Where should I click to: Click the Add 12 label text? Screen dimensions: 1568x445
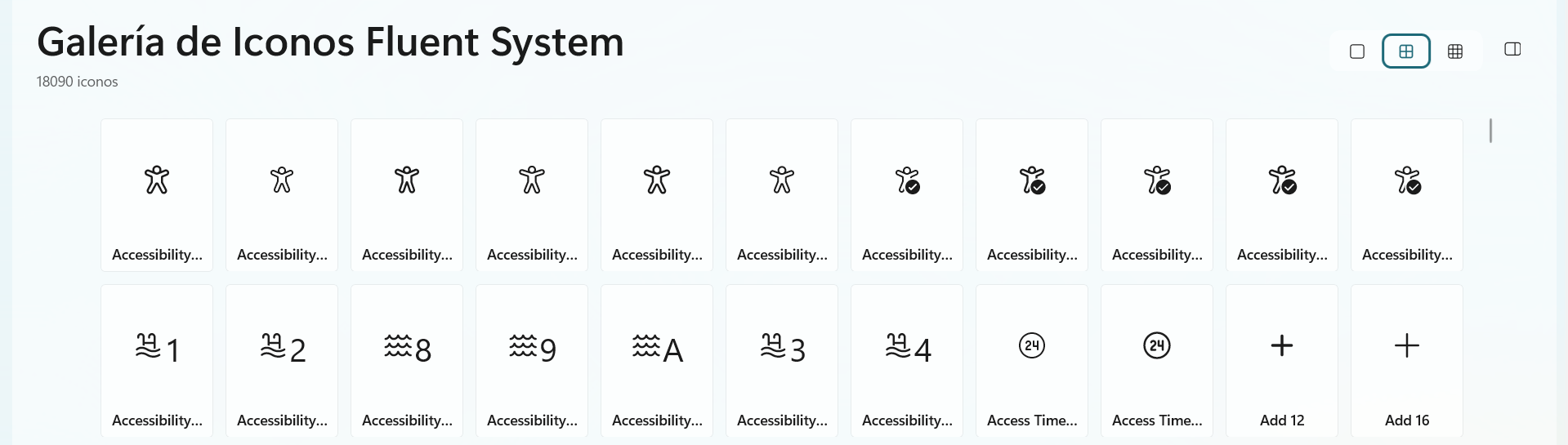pos(1282,421)
